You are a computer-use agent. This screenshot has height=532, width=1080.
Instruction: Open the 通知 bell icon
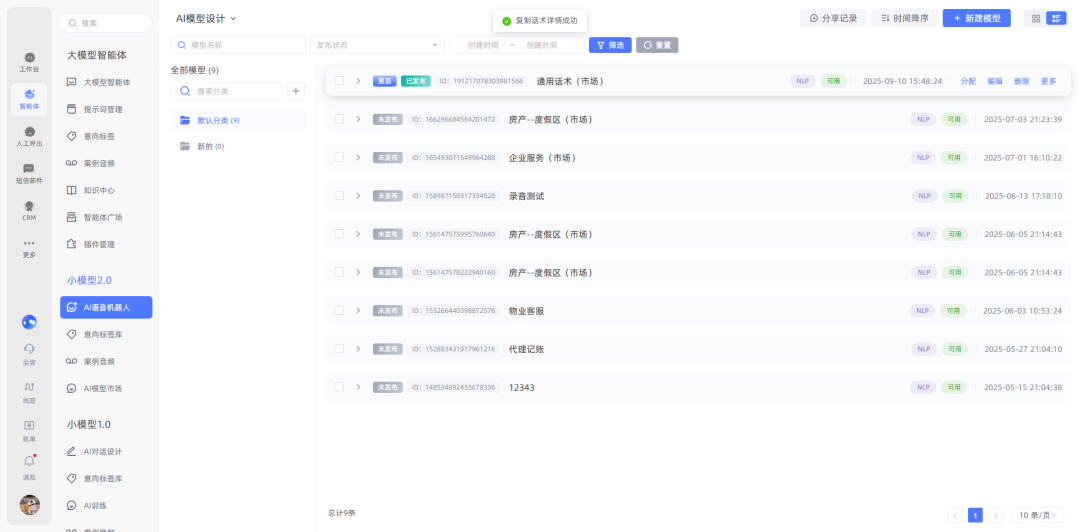29,465
